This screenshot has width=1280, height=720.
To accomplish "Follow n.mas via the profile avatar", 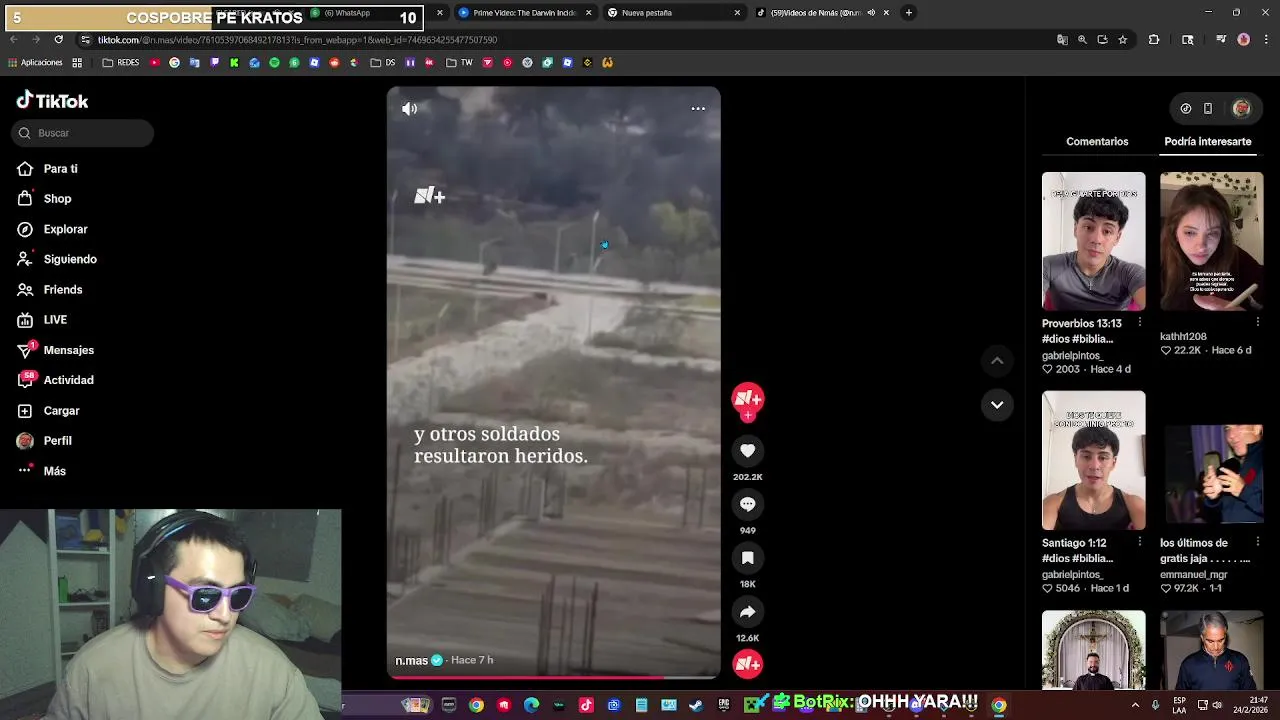I will 748,399.
